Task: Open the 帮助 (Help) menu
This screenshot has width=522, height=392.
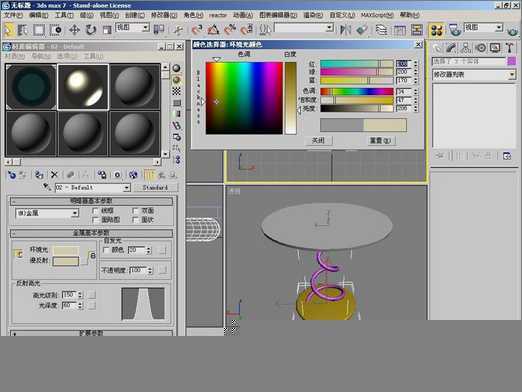Action: click(x=409, y=15)
